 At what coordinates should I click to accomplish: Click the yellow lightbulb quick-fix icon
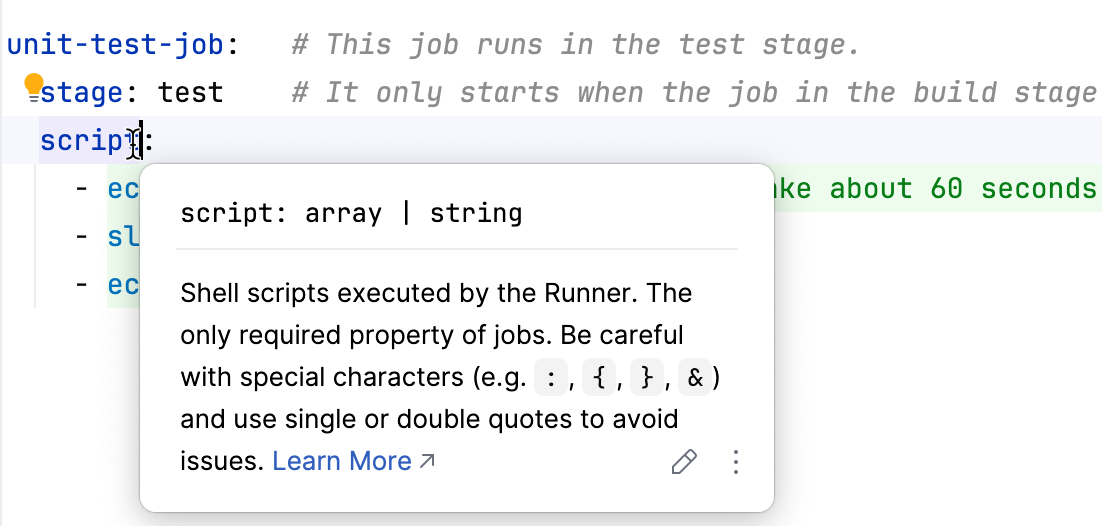coord(34,84)
